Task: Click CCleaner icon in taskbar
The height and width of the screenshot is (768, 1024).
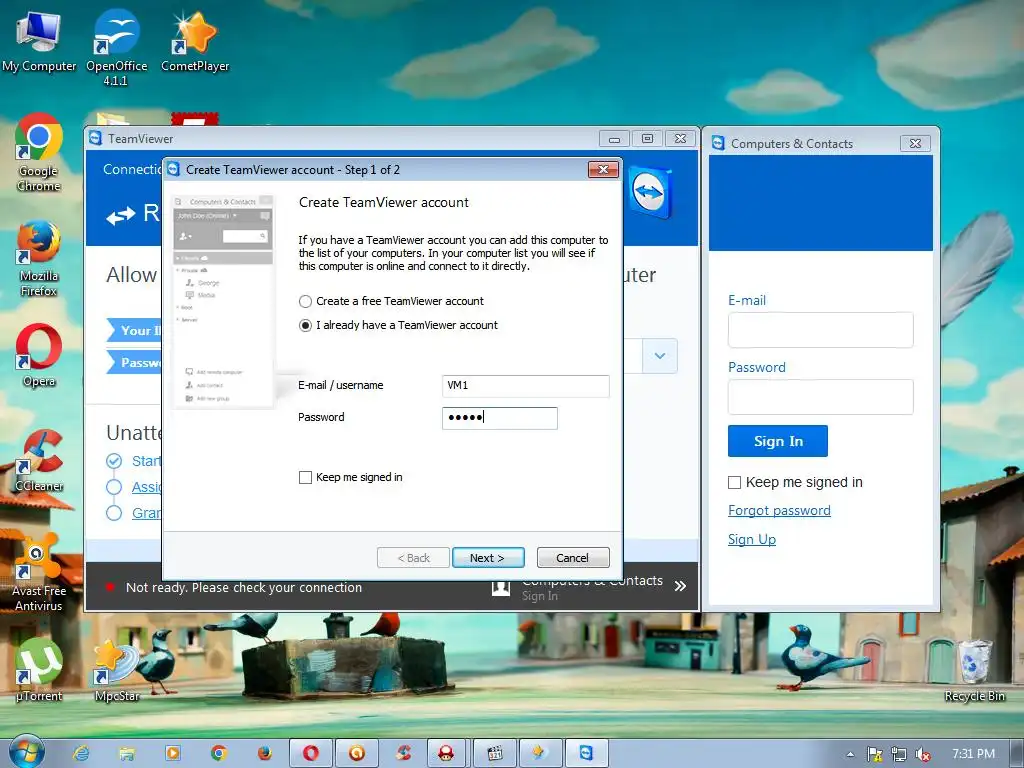Action: [402, 754]
